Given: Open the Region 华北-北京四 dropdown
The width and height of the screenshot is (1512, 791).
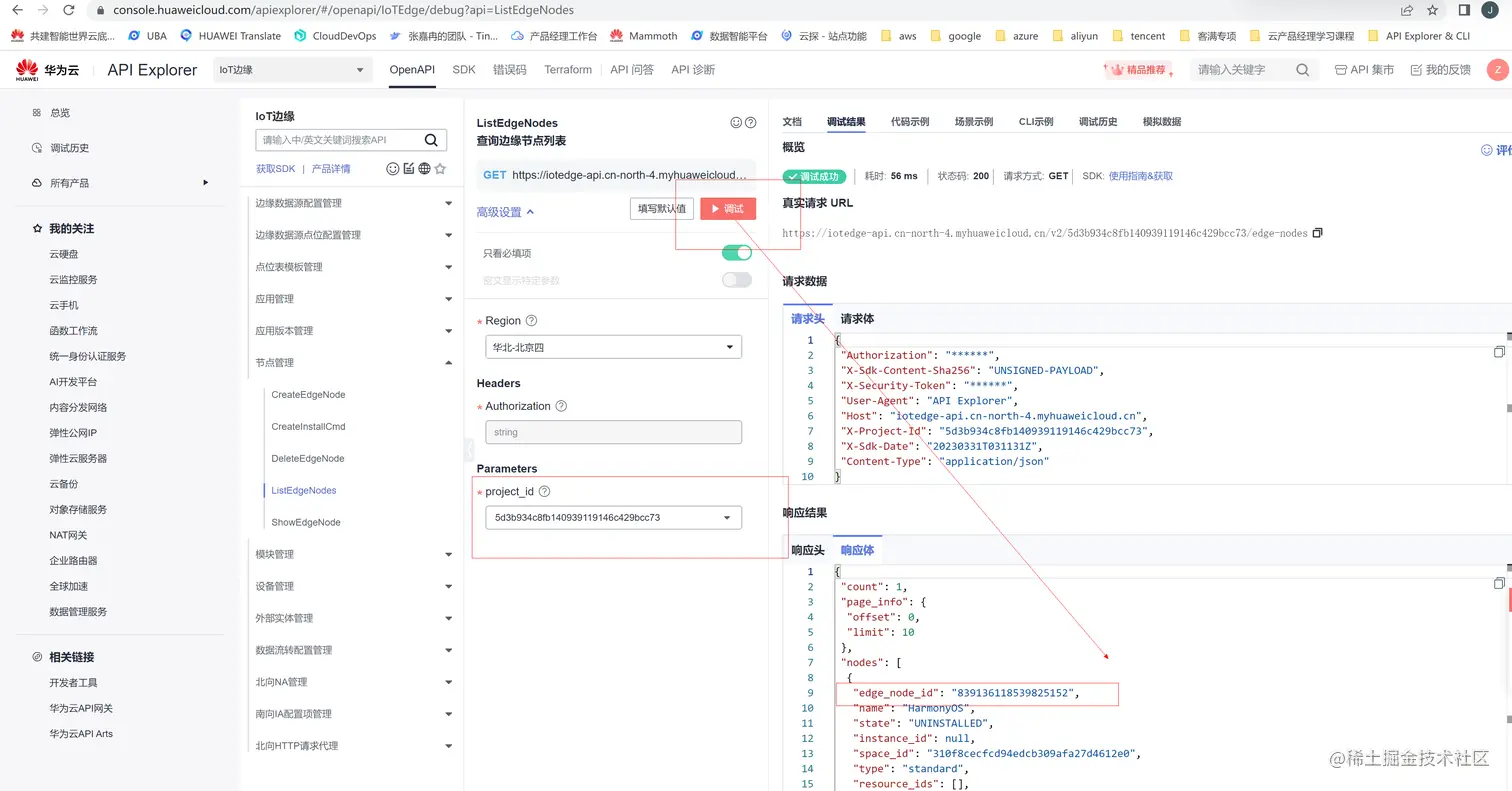Looking at the screenshot, I should (x=613, y=347).
